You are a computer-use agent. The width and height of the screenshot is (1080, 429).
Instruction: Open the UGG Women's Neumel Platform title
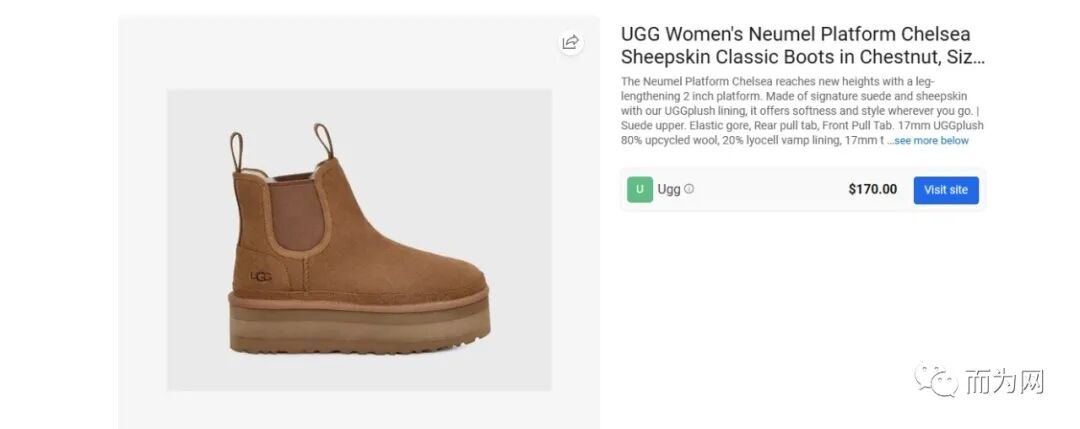click(803, 45)
